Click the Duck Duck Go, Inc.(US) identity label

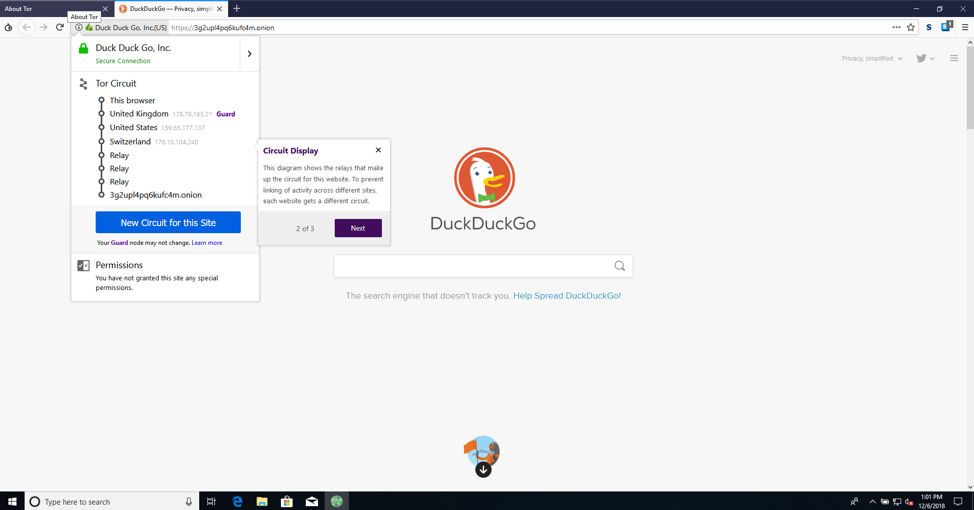pyautogui.click(x=130, y=27)
